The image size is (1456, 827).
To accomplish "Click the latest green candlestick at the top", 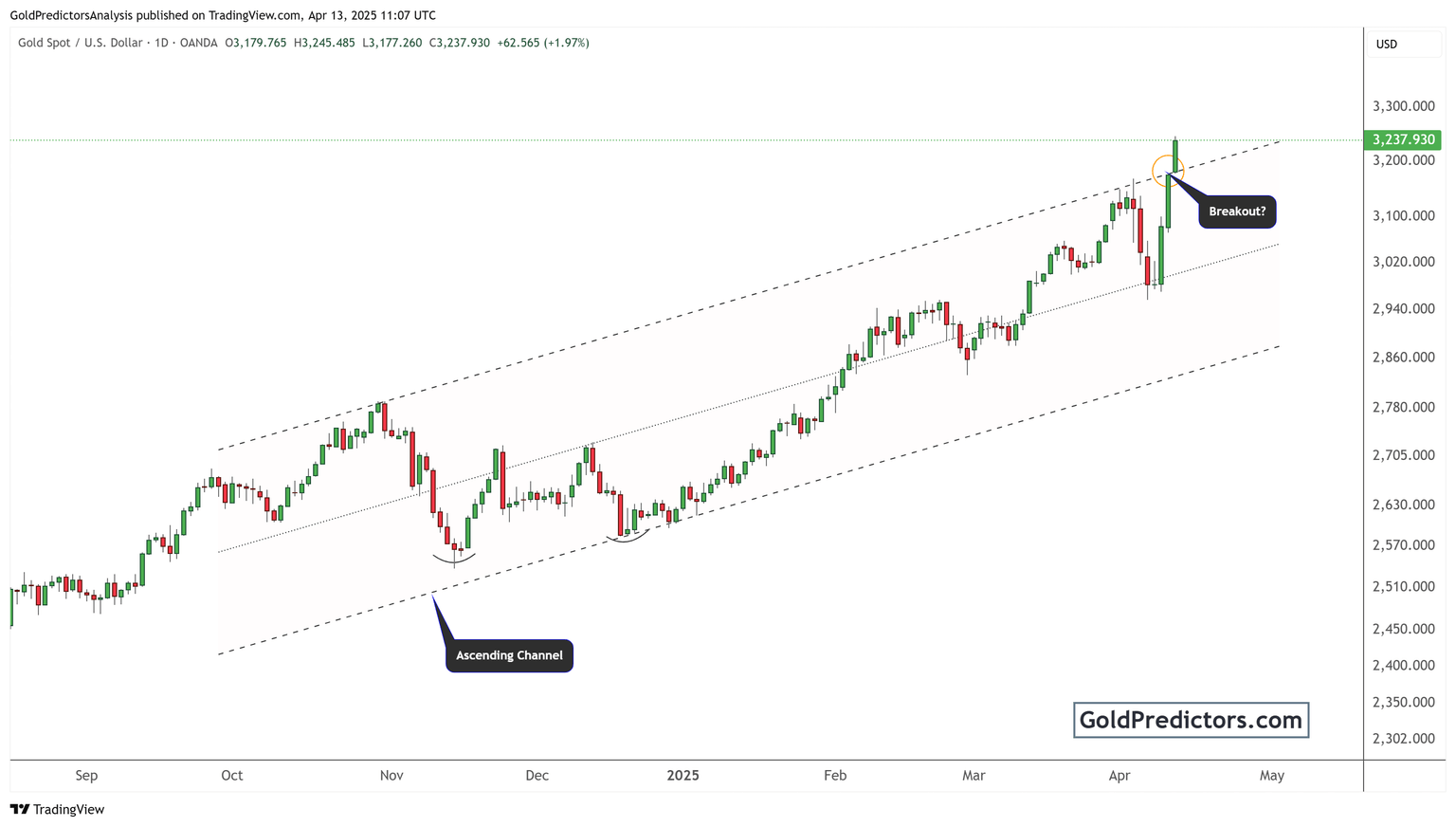I will pos(1175,155).
